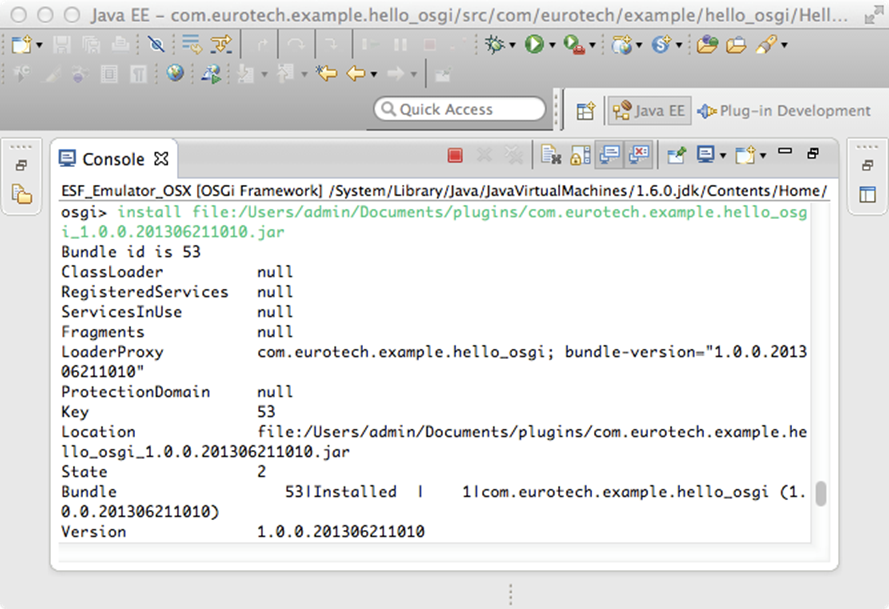This screenshot has width=889, height=609.
Task: Click the Clear Console icon
Action: pyautogui.click(x=551, y=155)
